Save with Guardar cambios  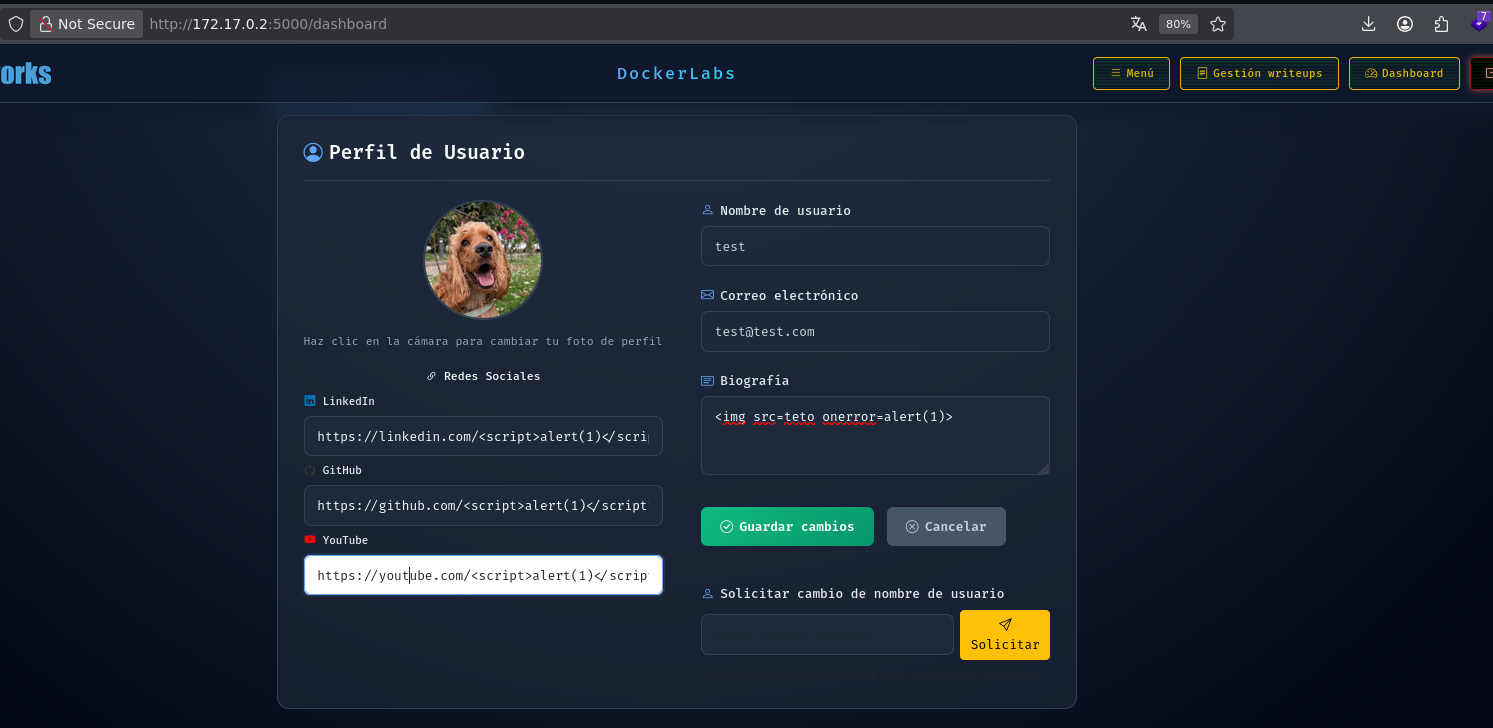tap(787, 526)
